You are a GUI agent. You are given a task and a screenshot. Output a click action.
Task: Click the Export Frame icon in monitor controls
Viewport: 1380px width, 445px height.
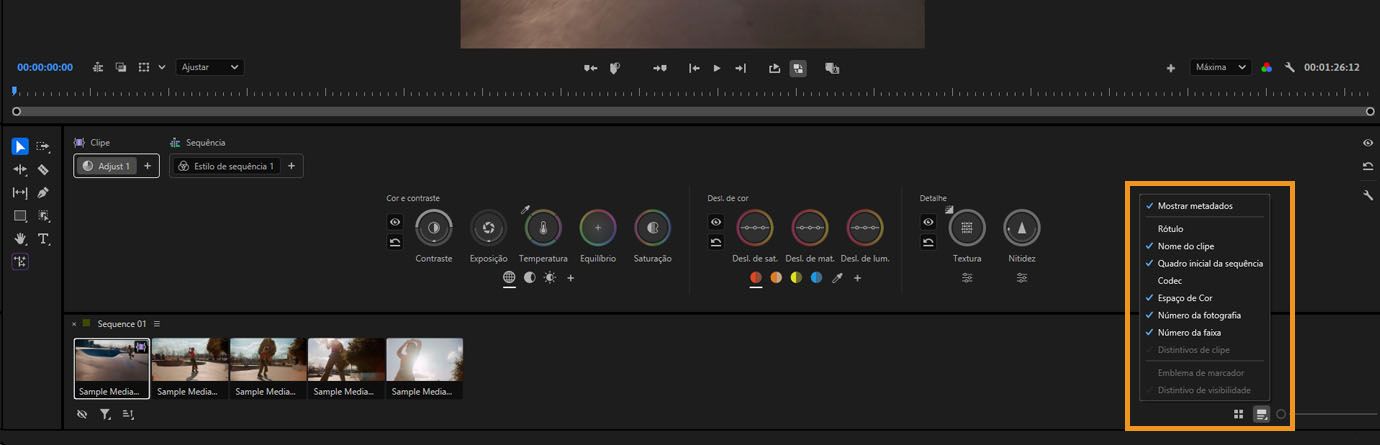[775, 68]
